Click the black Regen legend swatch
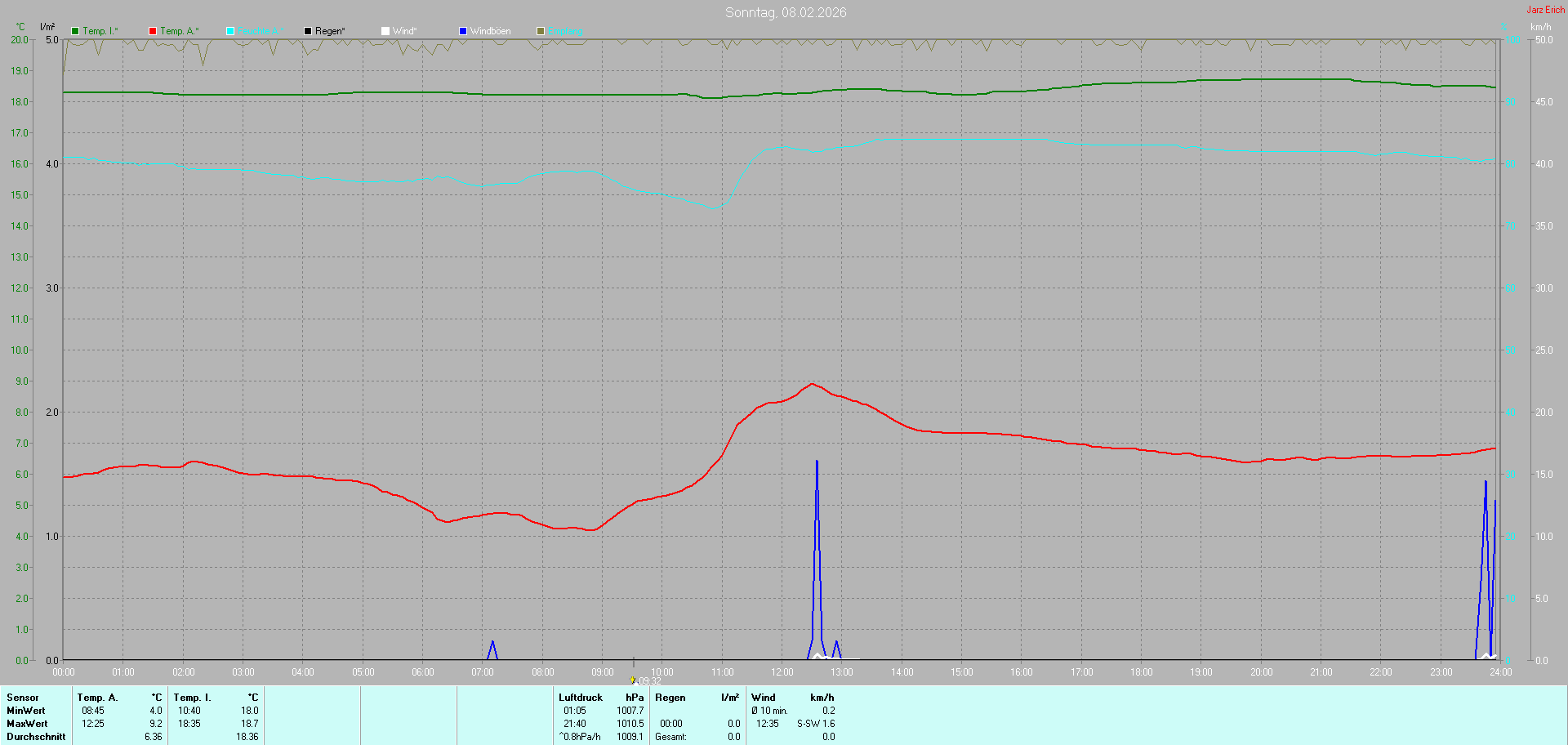Viewport: 1568px width, 745px height. click(308, 31)
